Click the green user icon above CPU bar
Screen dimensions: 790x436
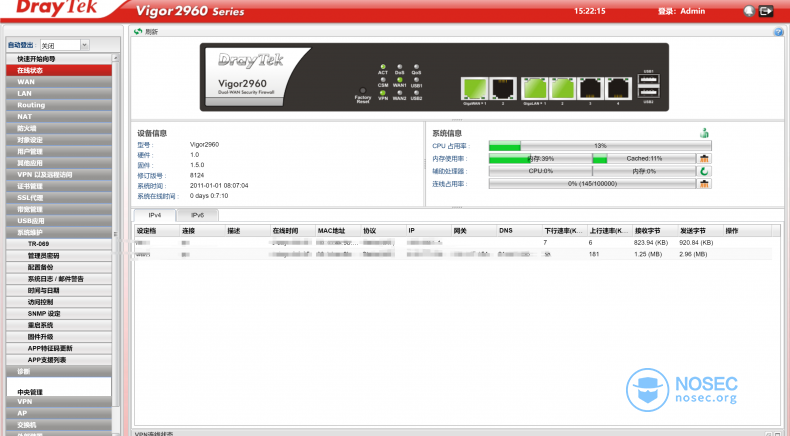point(704,133)
